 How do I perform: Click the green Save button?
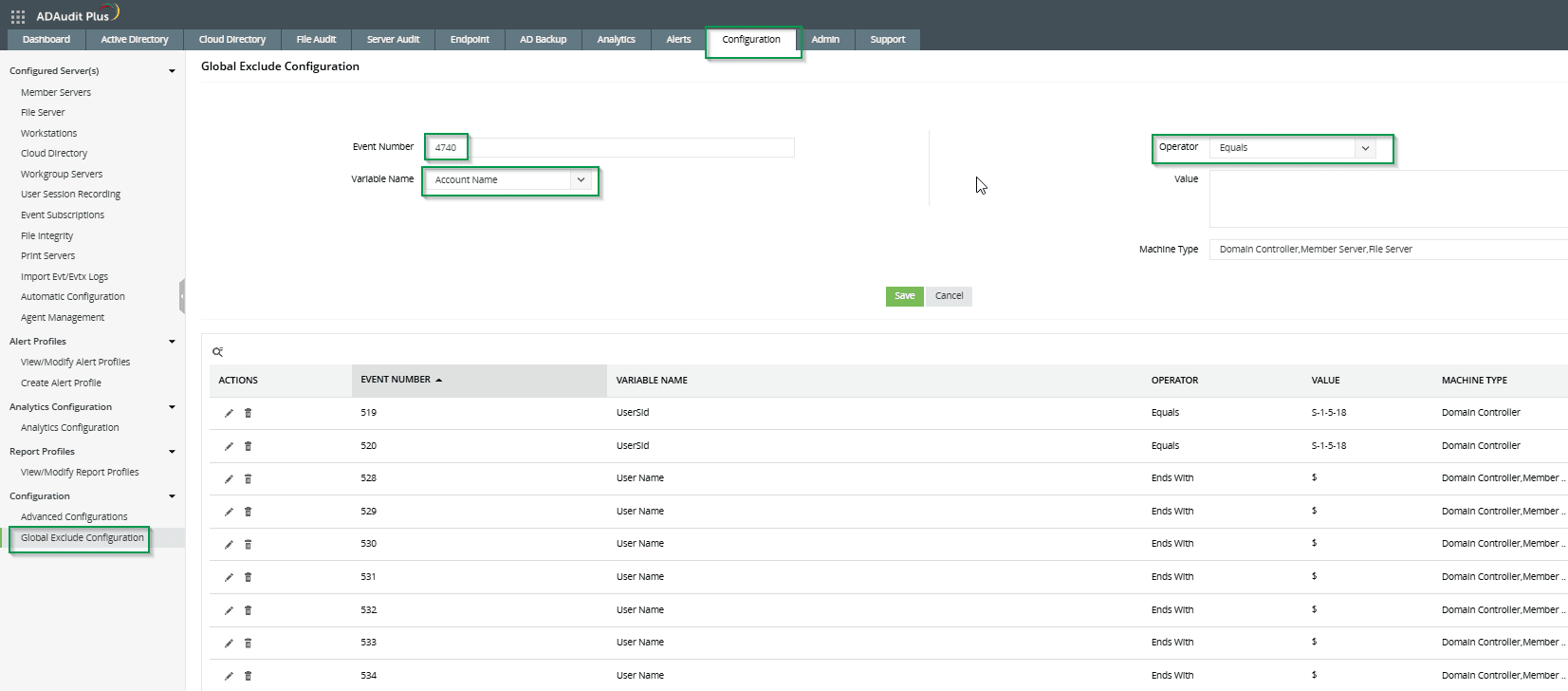click(904, 296)
